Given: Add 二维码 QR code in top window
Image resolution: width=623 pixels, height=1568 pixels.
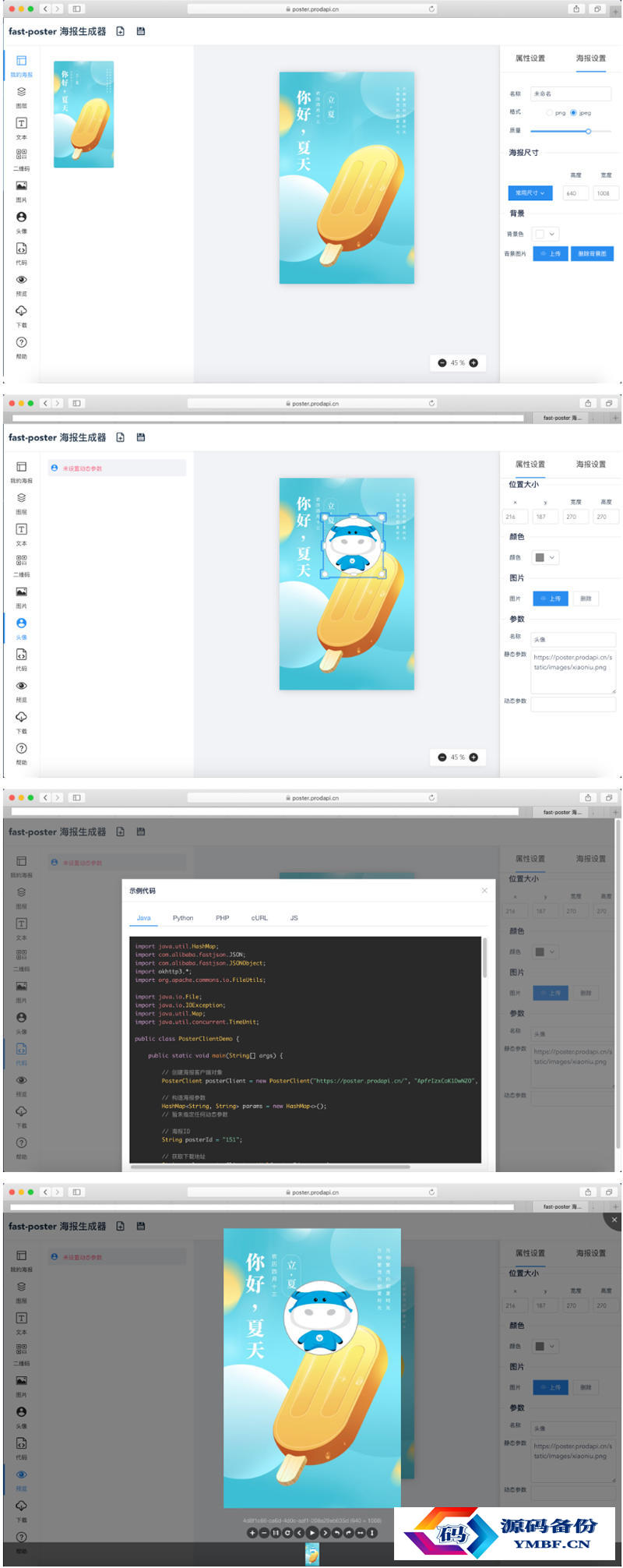Looking at the screenshot, I should pyautogui.click(x=21, y=160).
